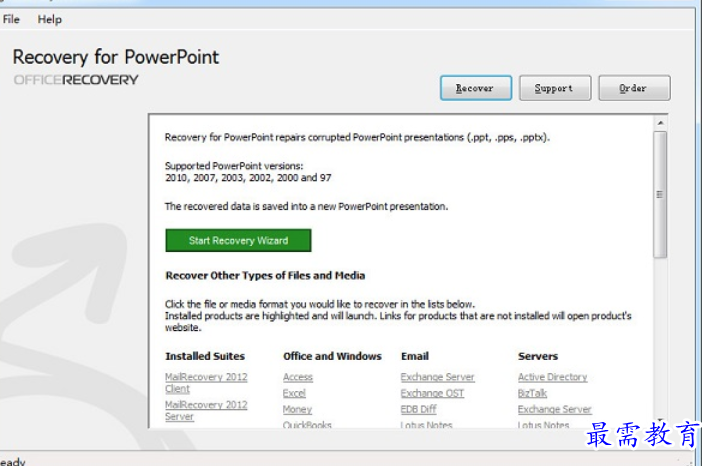708x466 pixels.
Task: Open Exchange Server link under Servers
Action: (x=554, y=409)
